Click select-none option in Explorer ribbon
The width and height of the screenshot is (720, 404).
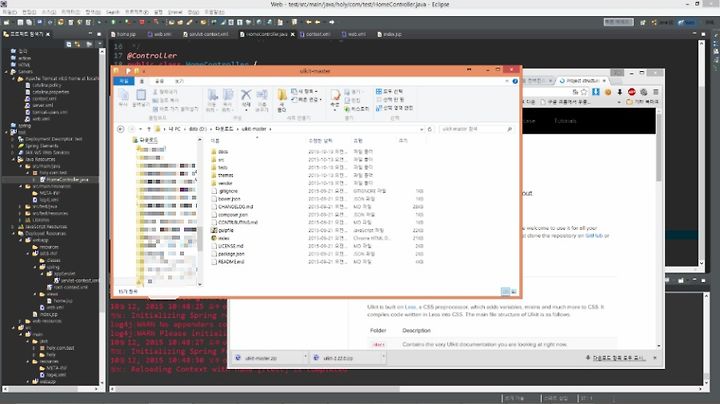(x=390, y=100)
